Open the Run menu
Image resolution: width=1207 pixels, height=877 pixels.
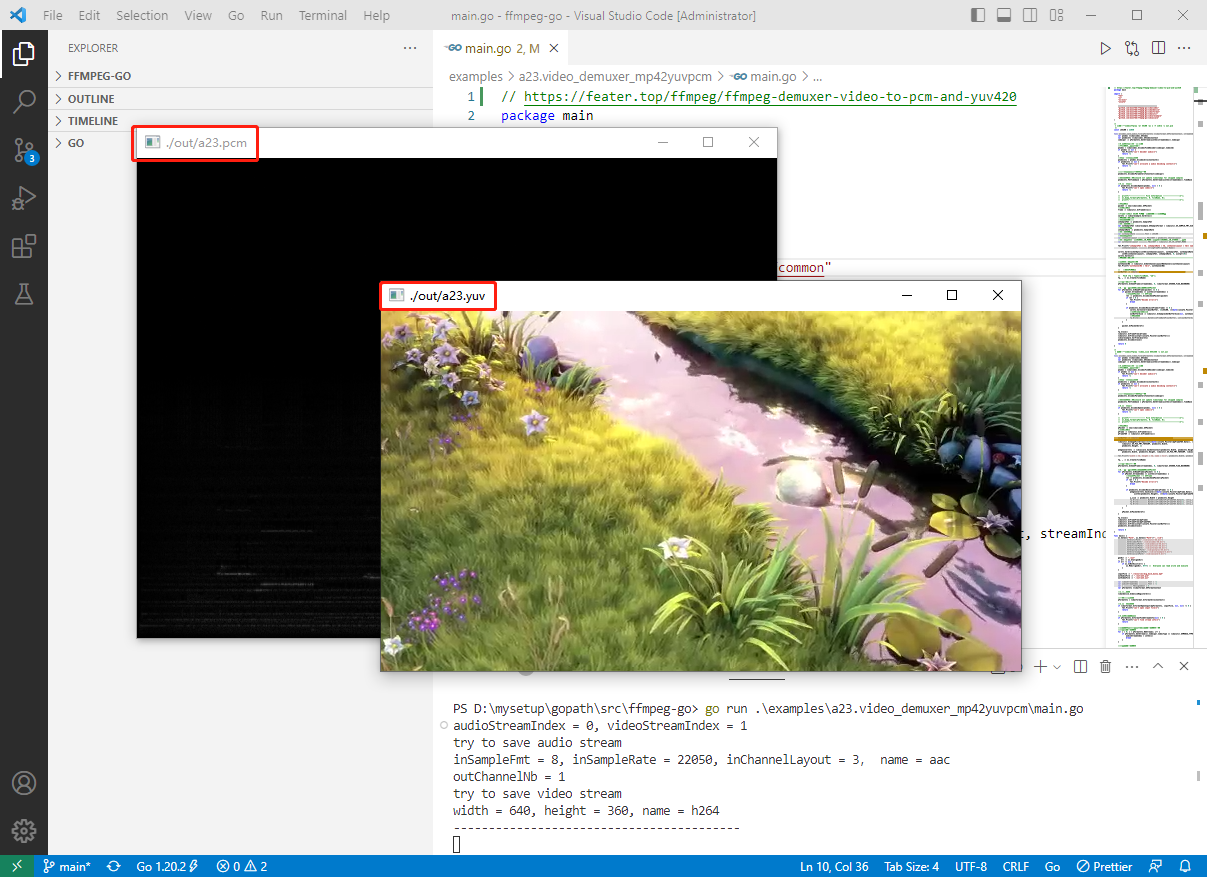pyautogui.click(x=271, y=15)
